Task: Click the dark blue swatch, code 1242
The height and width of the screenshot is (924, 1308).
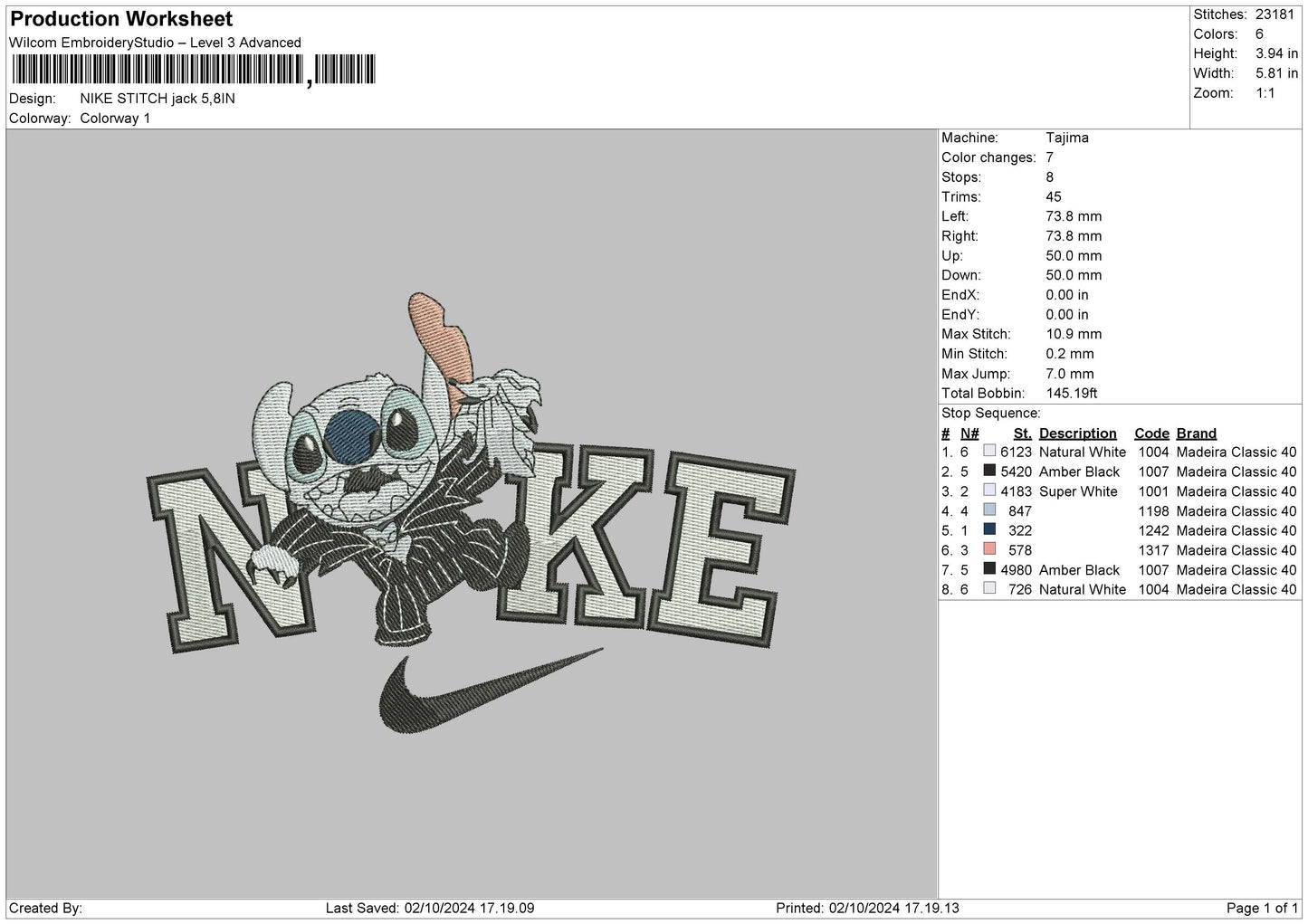Action: (x=989, y=530)
